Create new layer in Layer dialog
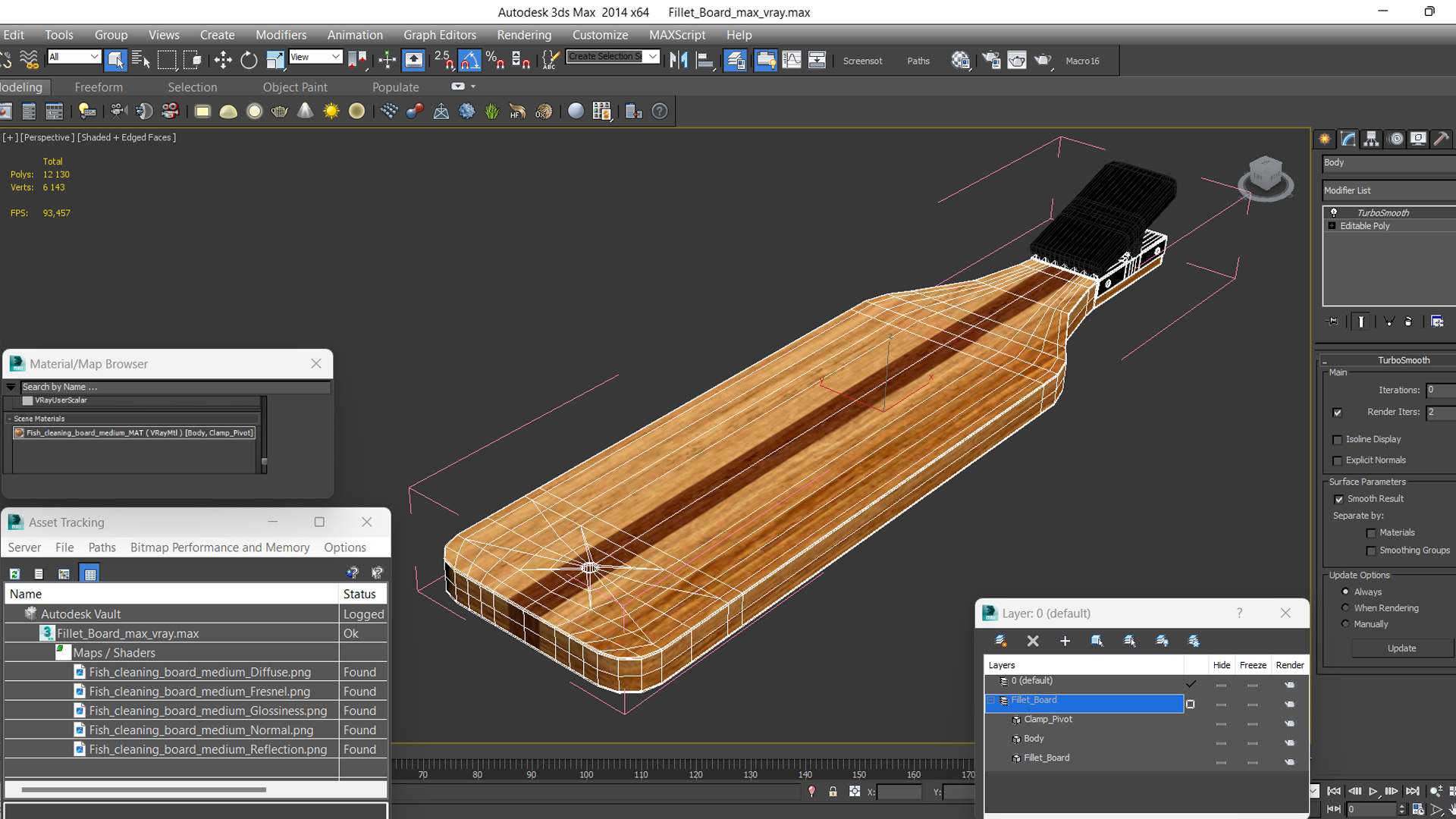1456x819 pixels. point(1000,641)
